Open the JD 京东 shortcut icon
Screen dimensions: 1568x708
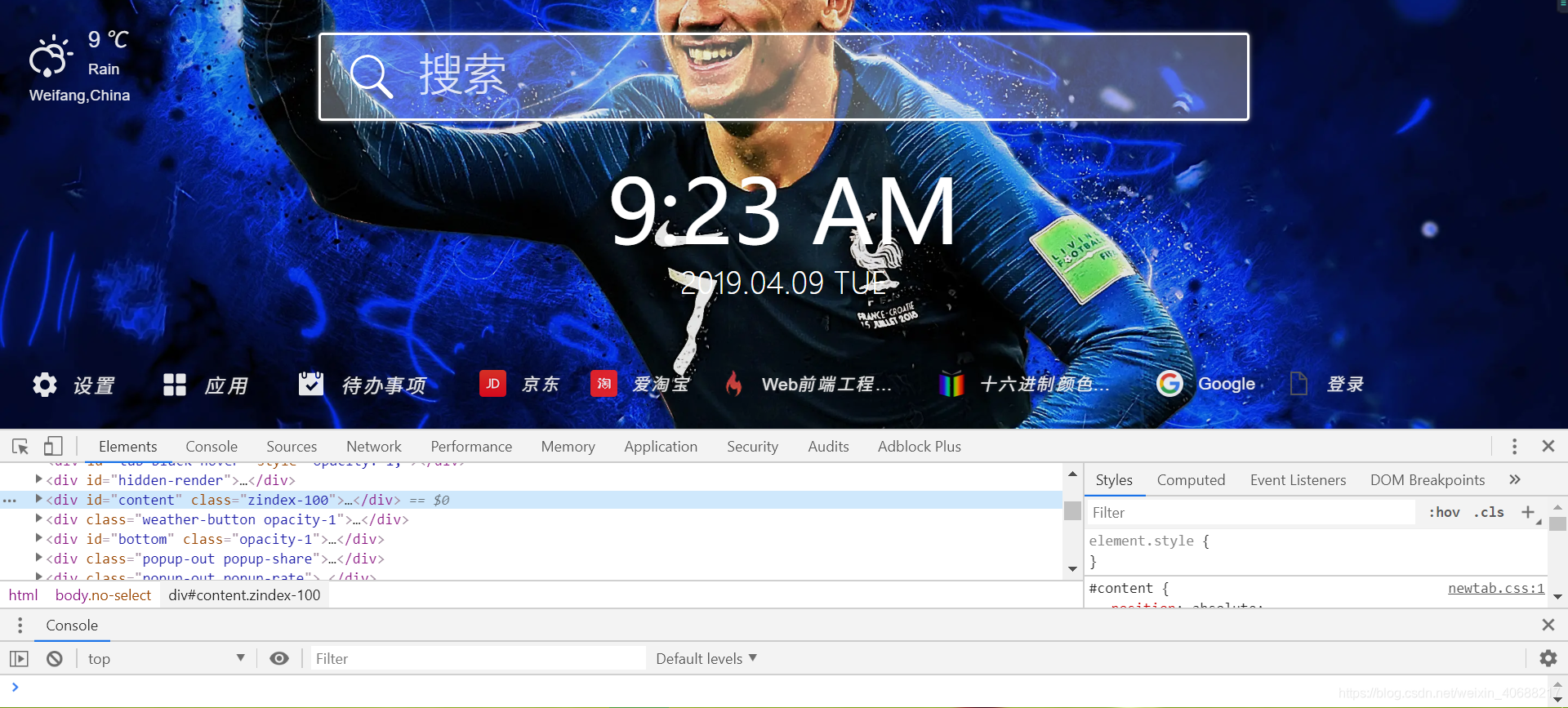point(492,384)
